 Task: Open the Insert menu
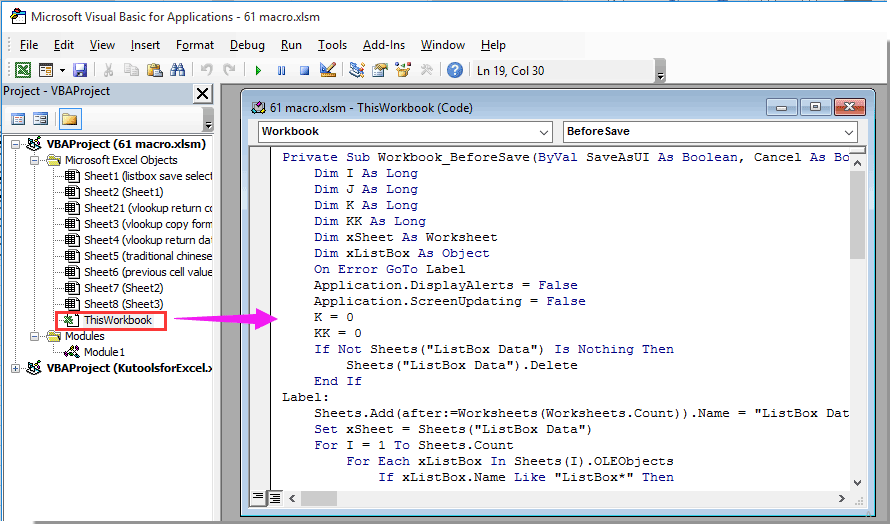point(145,45)
